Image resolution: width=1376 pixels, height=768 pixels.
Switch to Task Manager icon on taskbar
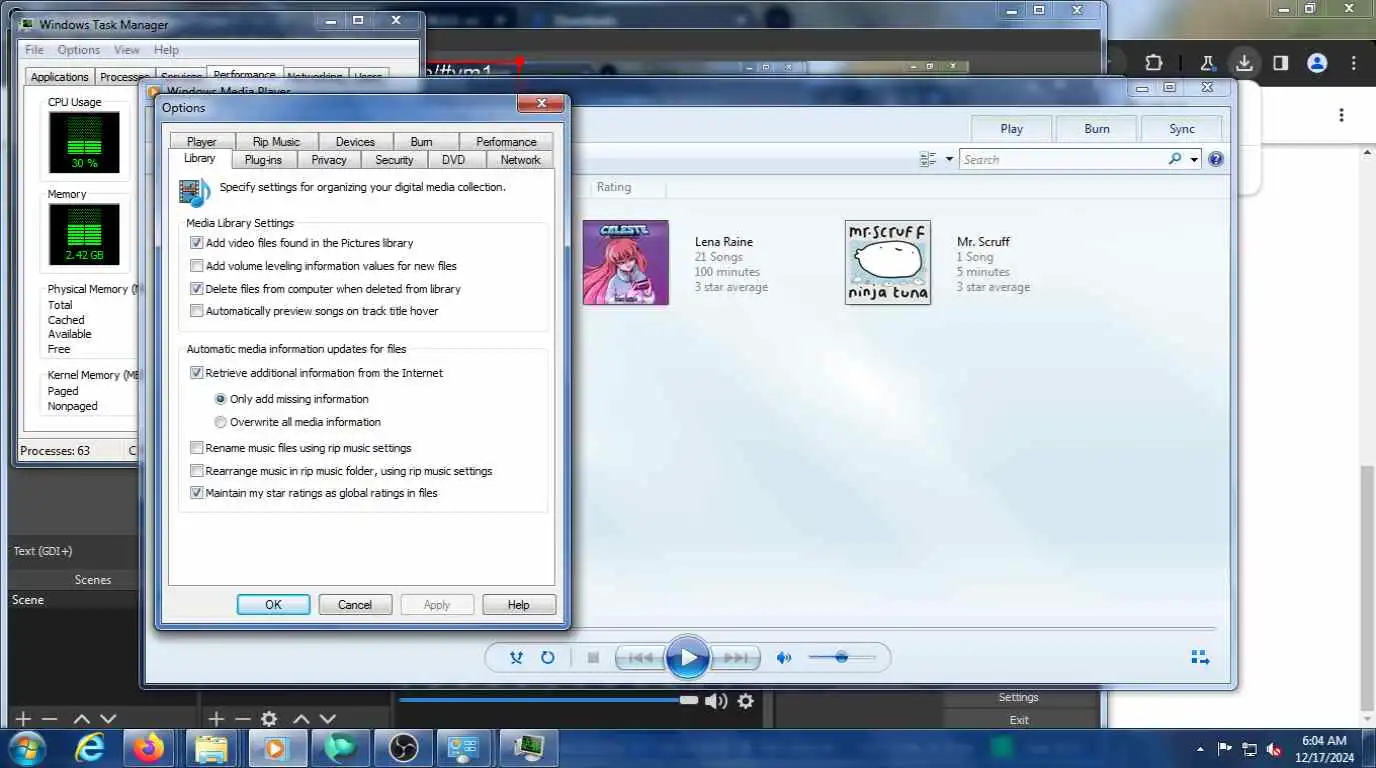click(528, 748)
